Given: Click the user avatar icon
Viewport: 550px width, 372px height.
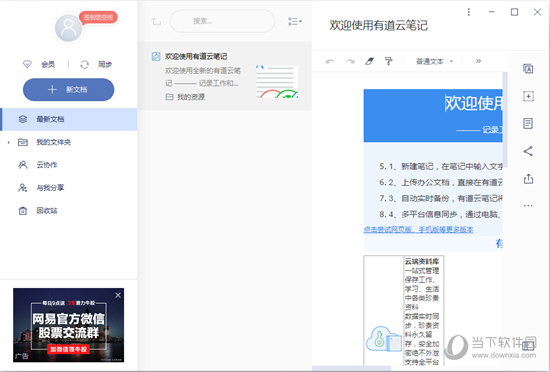Looking at the screenshot, I should coord(68,28).
